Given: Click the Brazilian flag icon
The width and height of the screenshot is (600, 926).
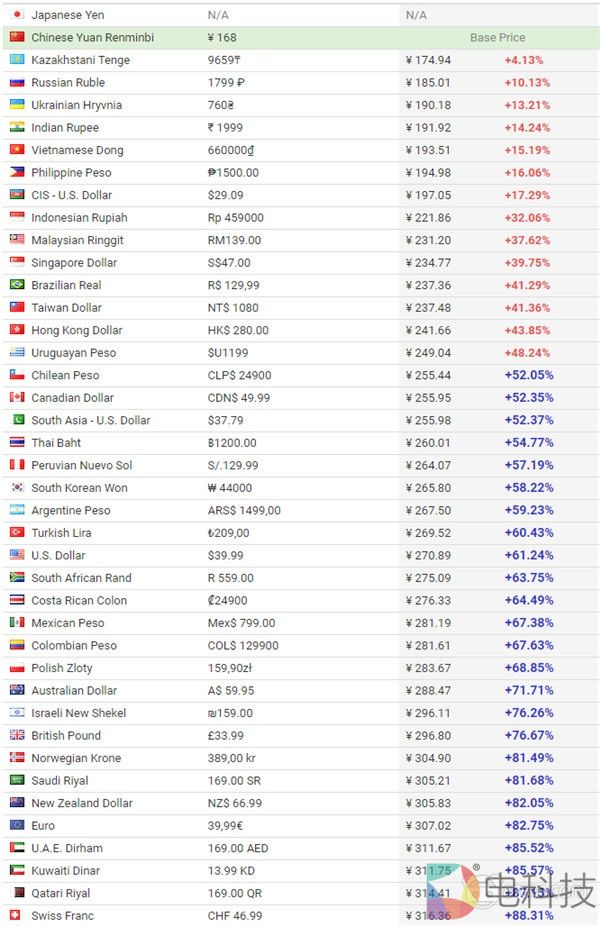Looking at the screenshot, I should click(x=17, y=285).
